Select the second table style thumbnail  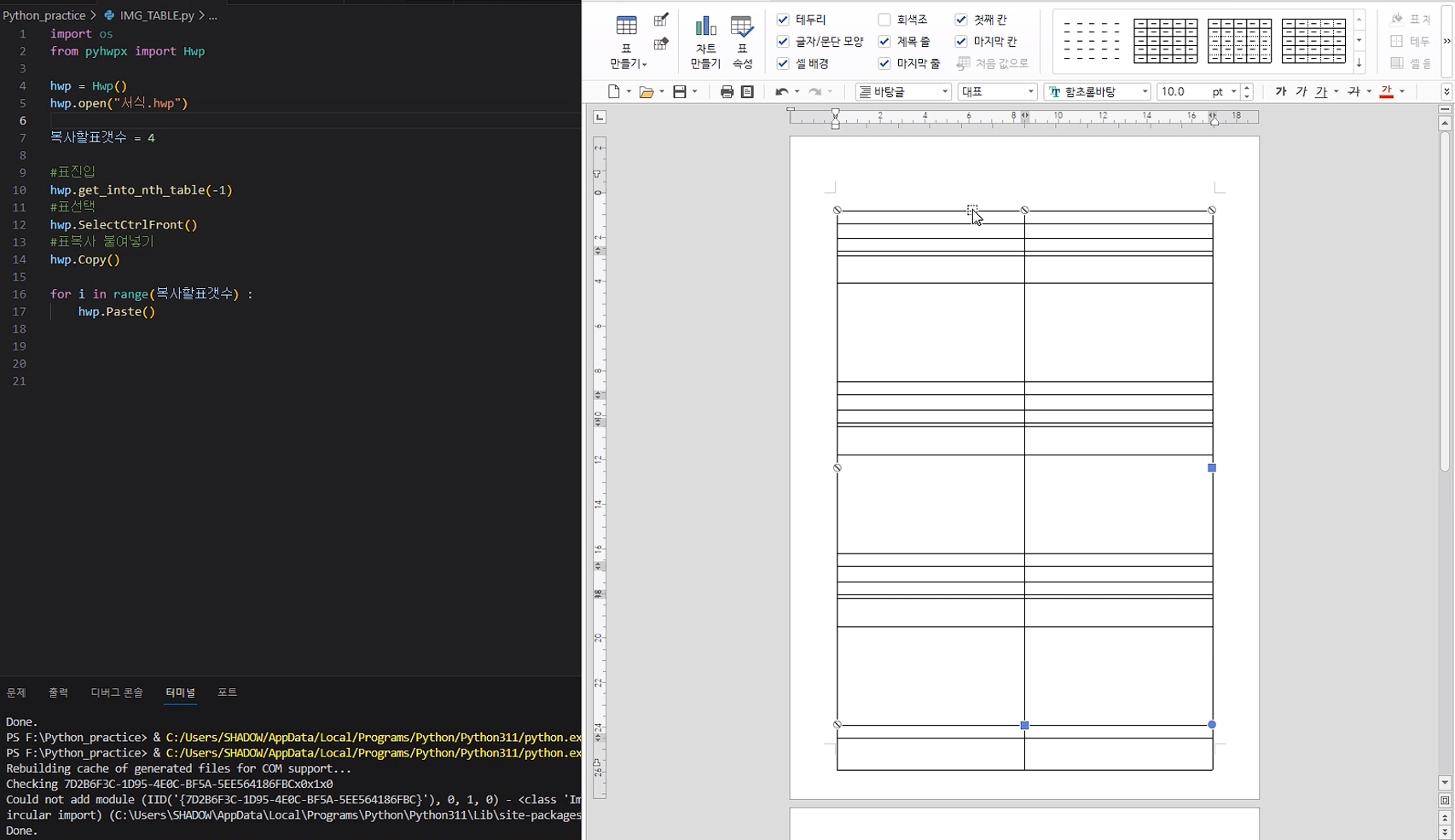coord(1165,41)
